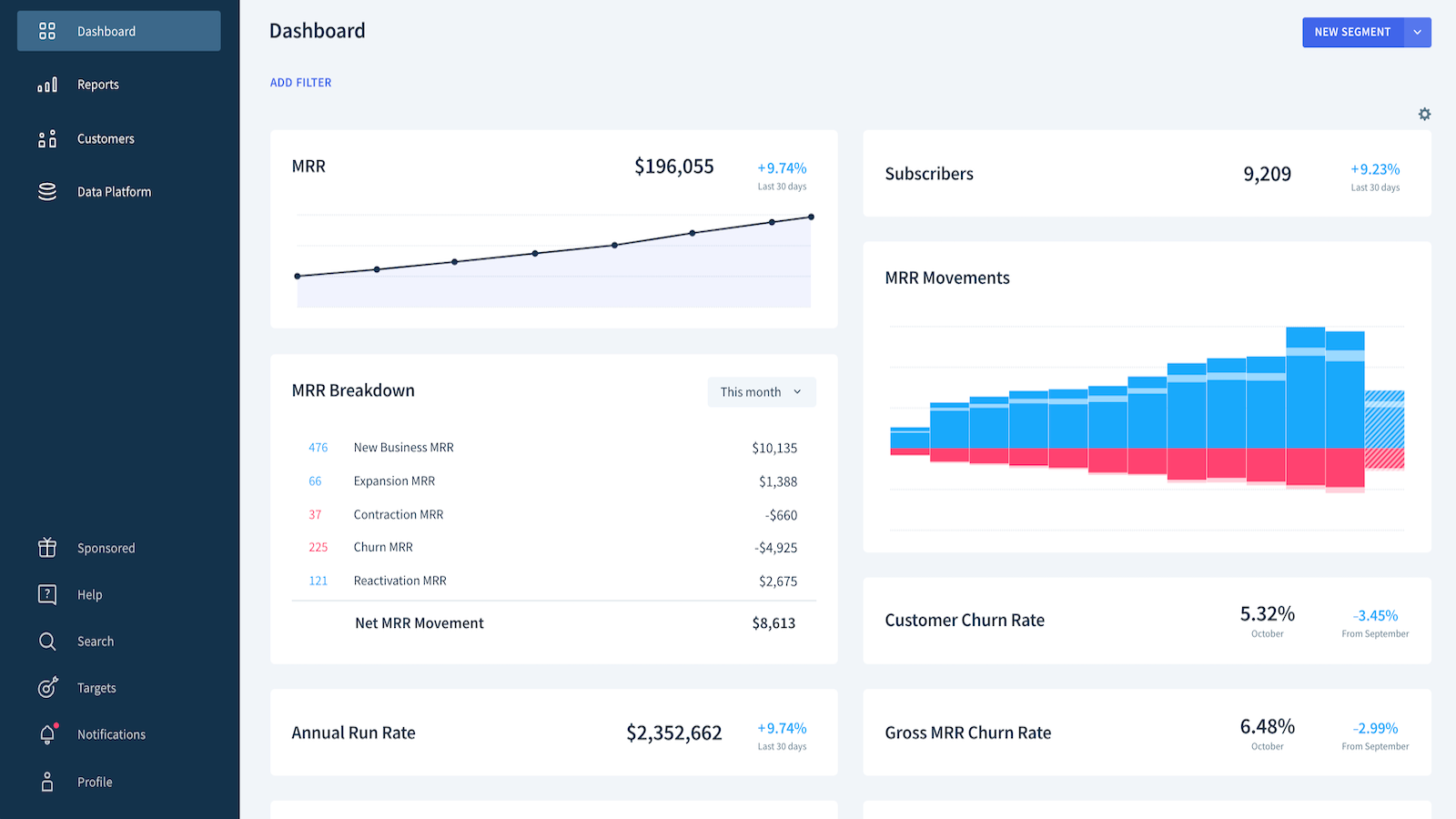Screen dimensions: 1456x819
Task: Open the Help question mark icon
Action: [x=47, y=594]
